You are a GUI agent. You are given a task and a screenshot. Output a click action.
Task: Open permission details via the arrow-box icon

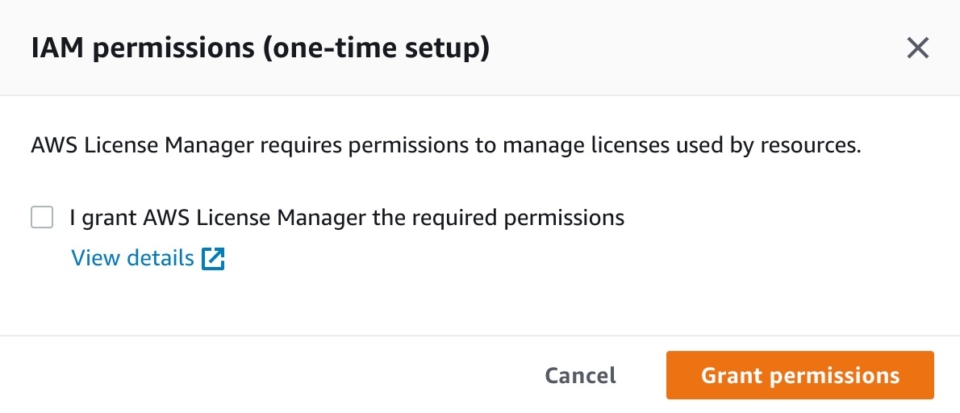point(213,258)
